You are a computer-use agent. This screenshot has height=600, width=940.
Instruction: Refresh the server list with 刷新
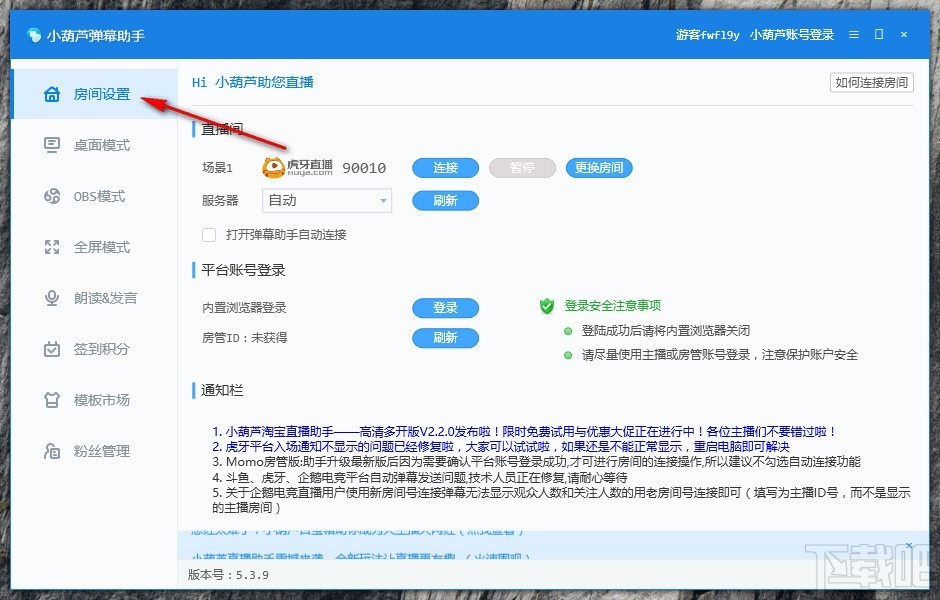coord(444,200)
